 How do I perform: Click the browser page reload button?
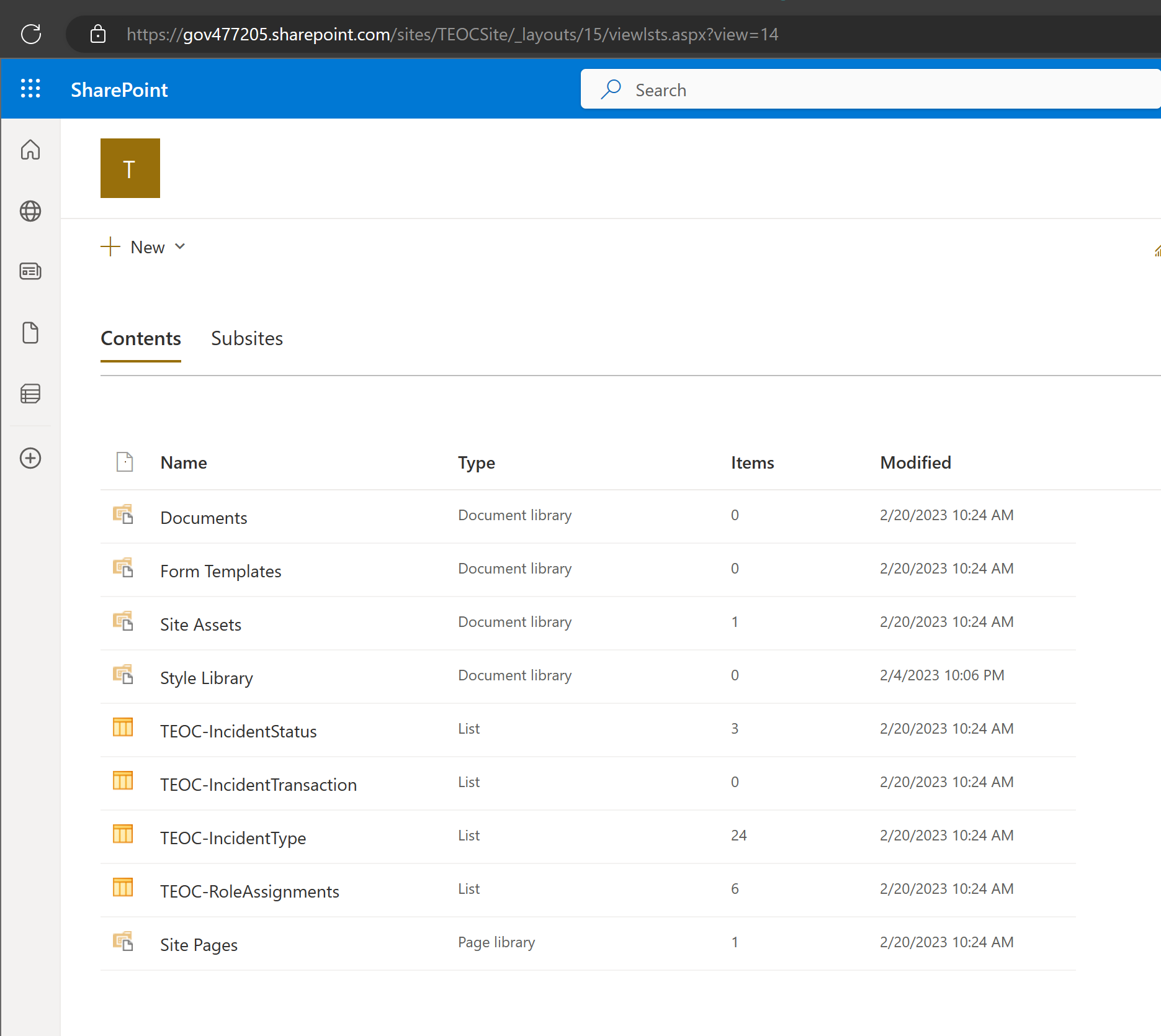pos(31,34)
